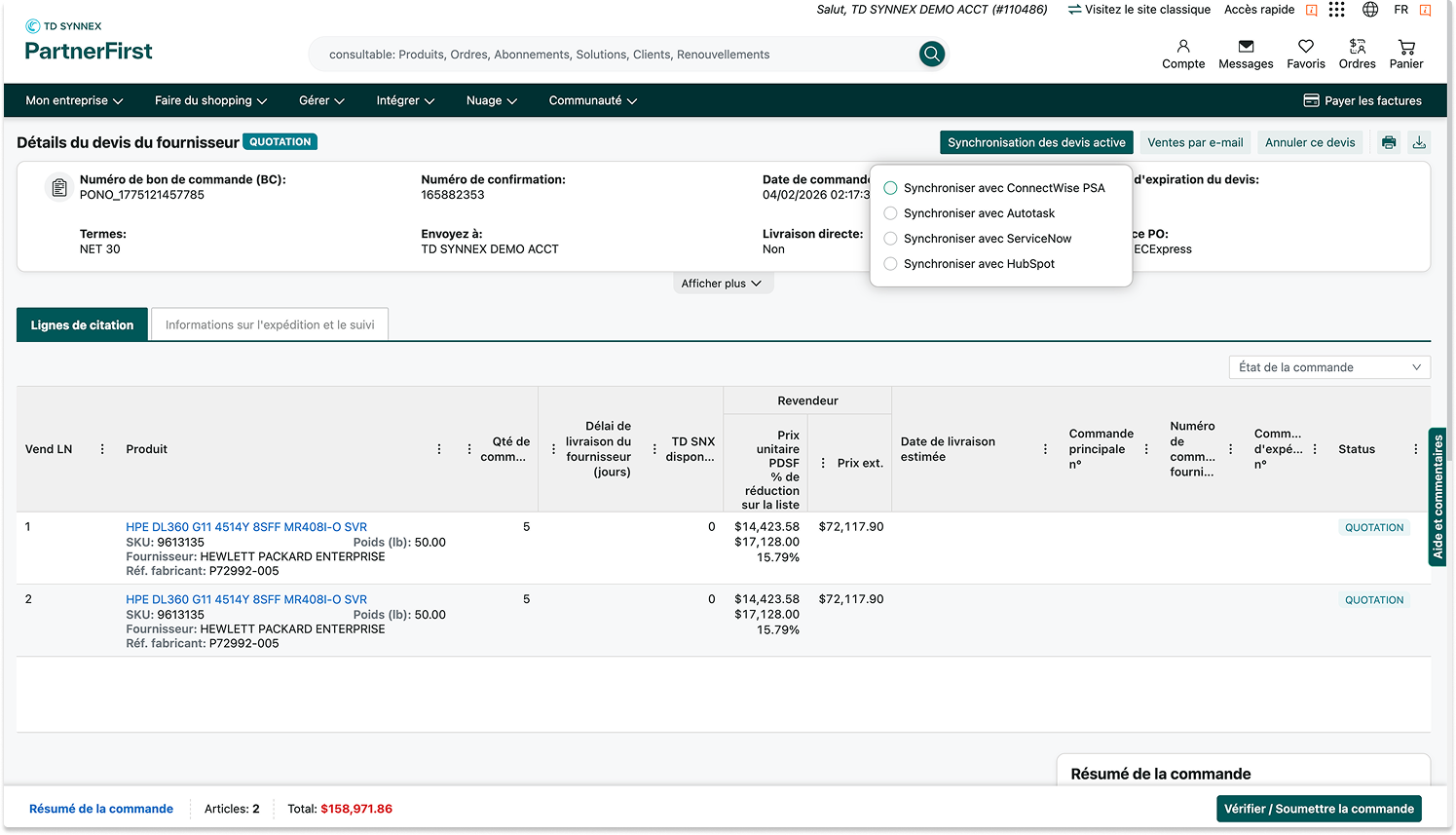The width and height of the screenshot is (1456, 835).
Task: Open the Compte account icon
Action: 1183,46
